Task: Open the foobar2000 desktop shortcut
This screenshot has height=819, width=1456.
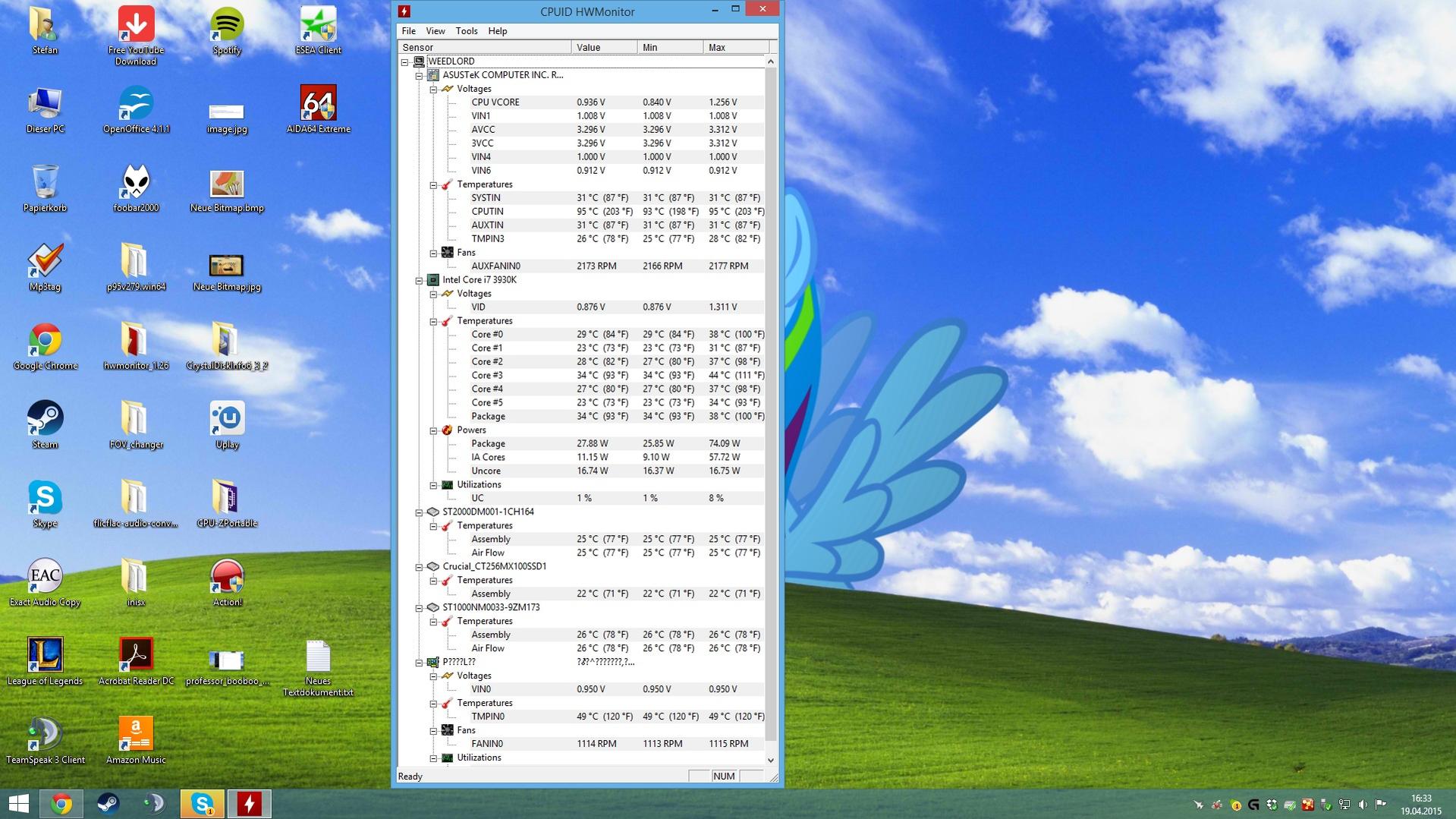Action: coord(136,189)
